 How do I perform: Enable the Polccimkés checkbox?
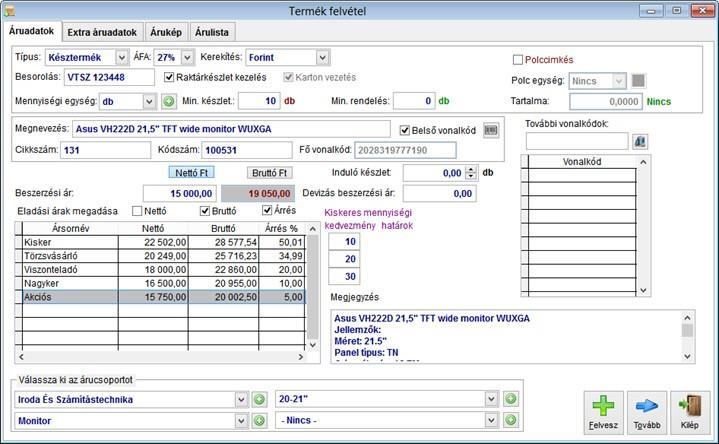click(x=518, y=60)
